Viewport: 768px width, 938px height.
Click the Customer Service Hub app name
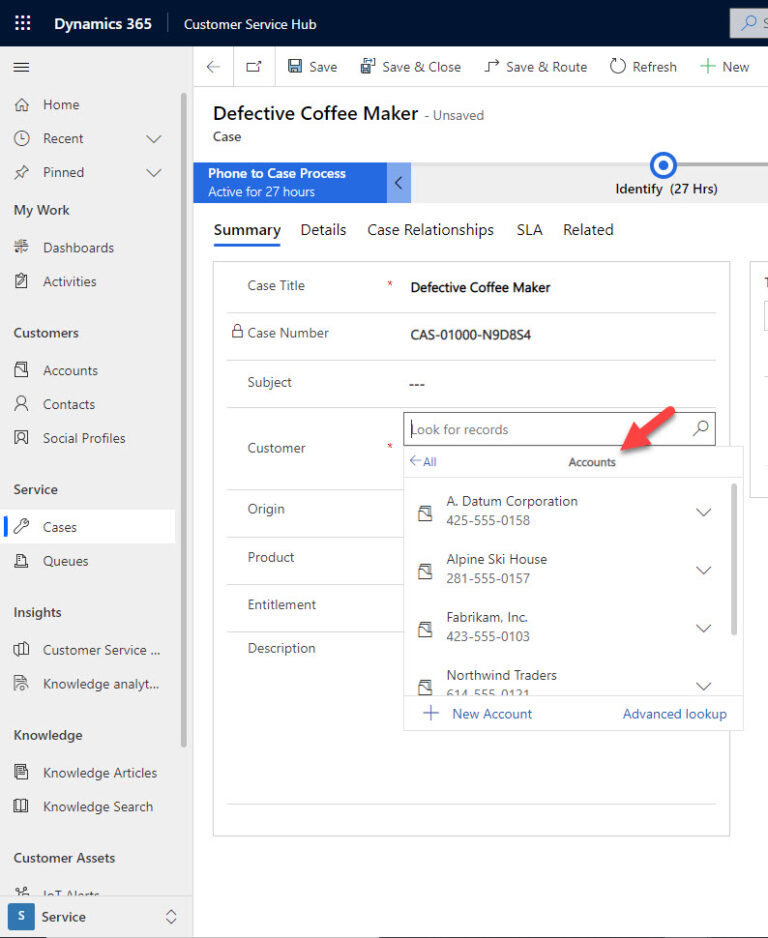click(250, 24)
